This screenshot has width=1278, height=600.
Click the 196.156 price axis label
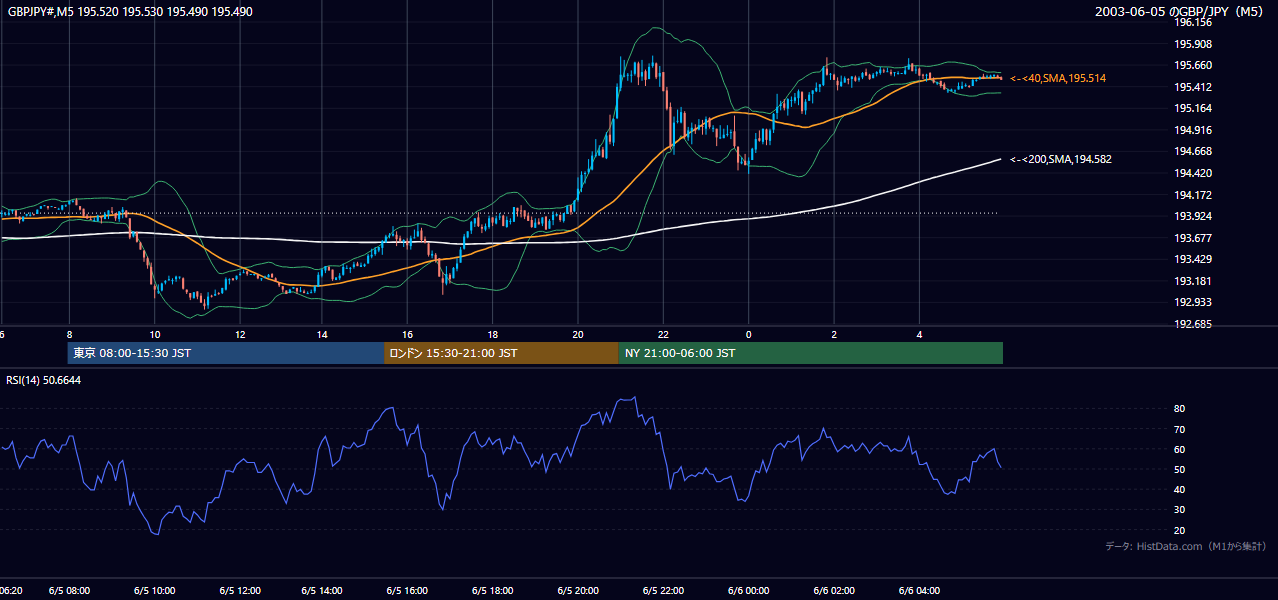pyautogui.click(x=1193, y=22)
